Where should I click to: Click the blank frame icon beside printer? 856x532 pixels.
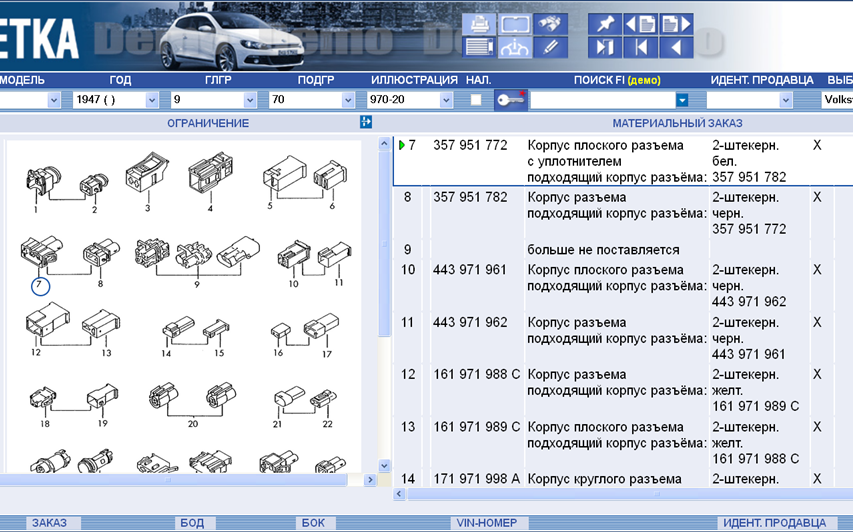coord(515,25)
